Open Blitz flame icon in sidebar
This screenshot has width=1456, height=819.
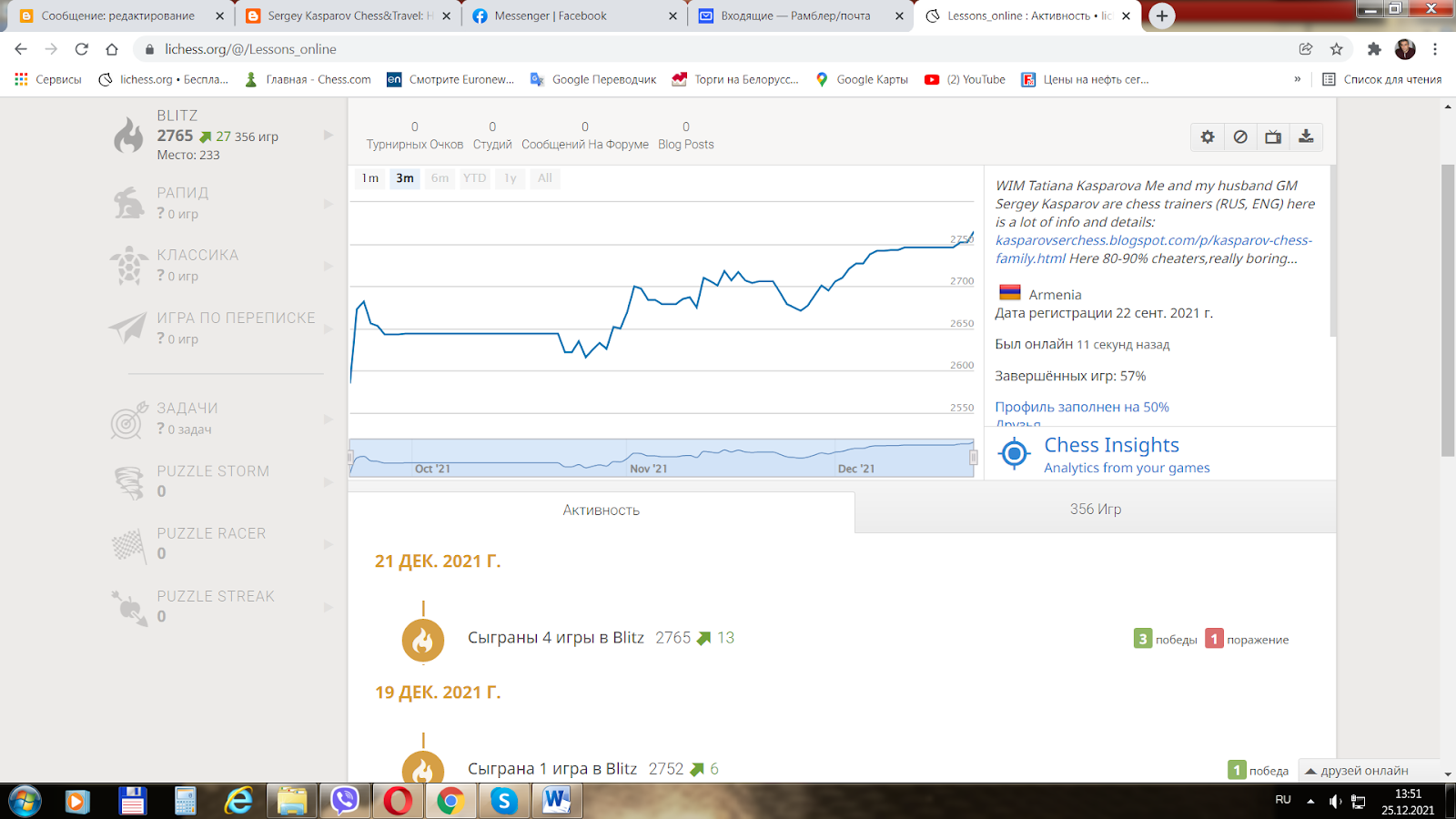pyautogui.click(x=129, y=135)
